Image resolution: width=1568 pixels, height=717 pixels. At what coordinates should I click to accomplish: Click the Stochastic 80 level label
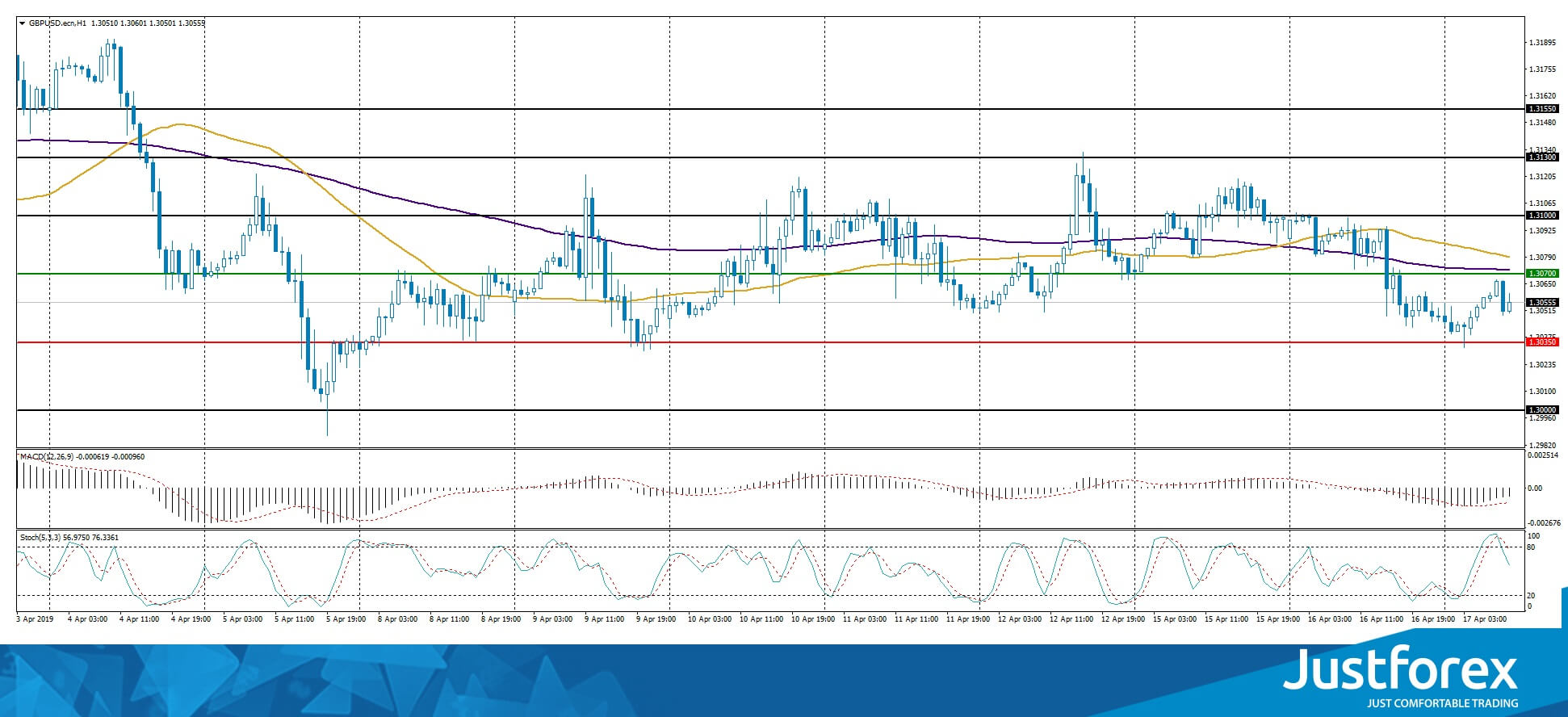1531,547
